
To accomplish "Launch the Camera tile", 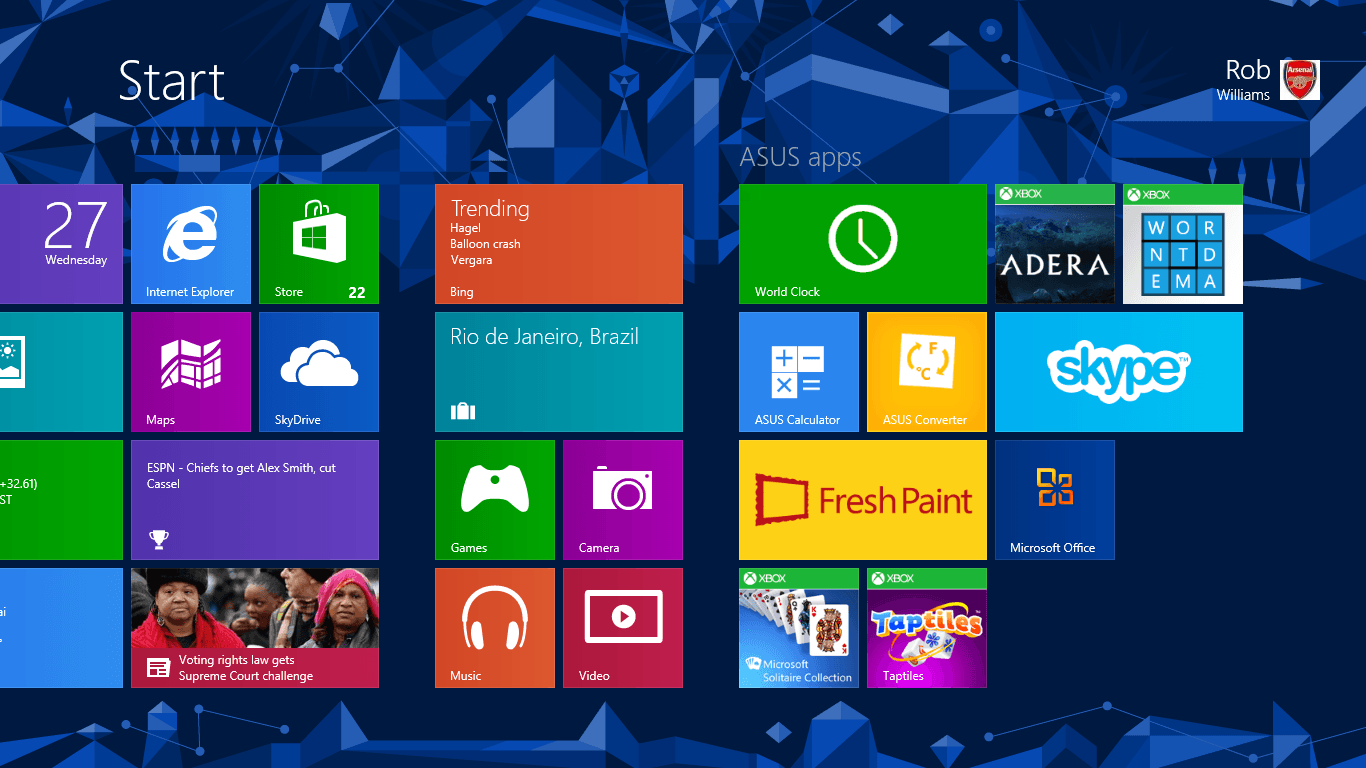I will coord(623,499).
